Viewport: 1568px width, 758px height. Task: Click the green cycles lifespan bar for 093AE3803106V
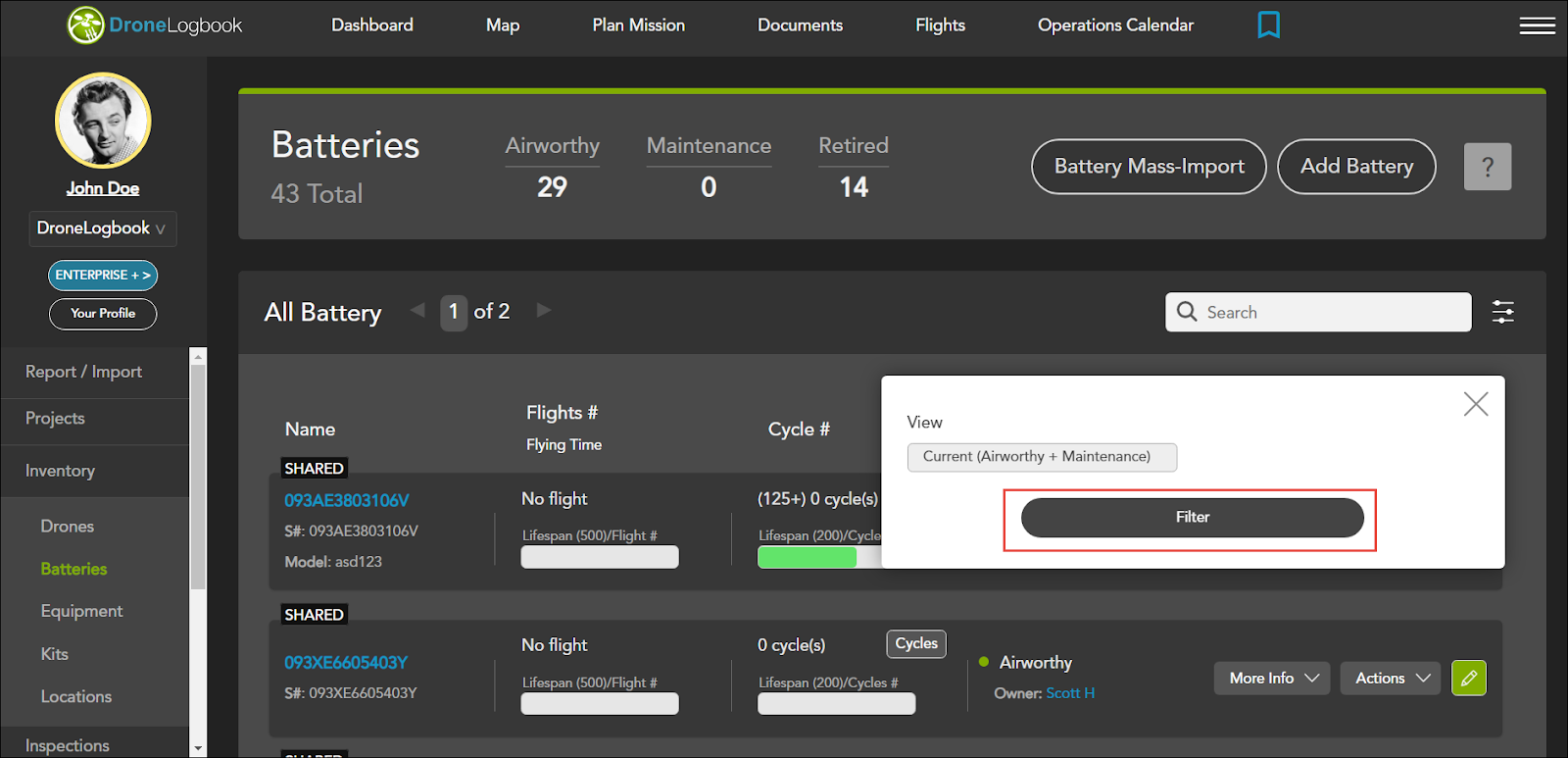pyautogui.click(x=807, y=557)
